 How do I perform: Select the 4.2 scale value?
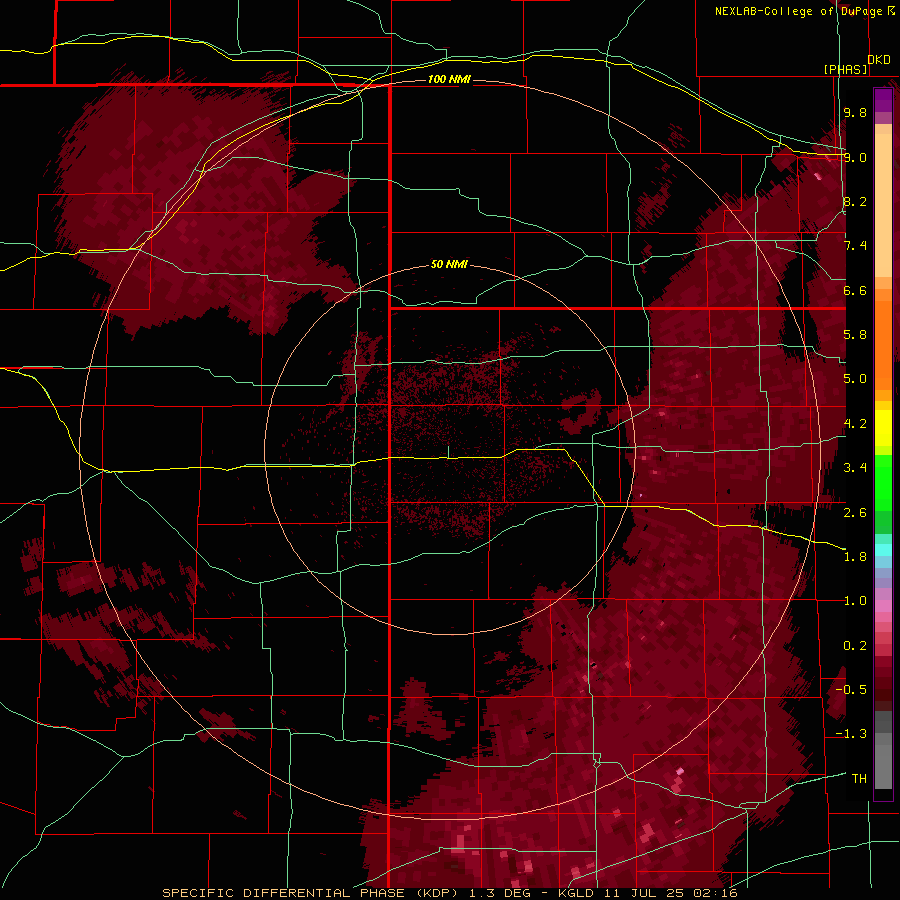coord(855,424)
